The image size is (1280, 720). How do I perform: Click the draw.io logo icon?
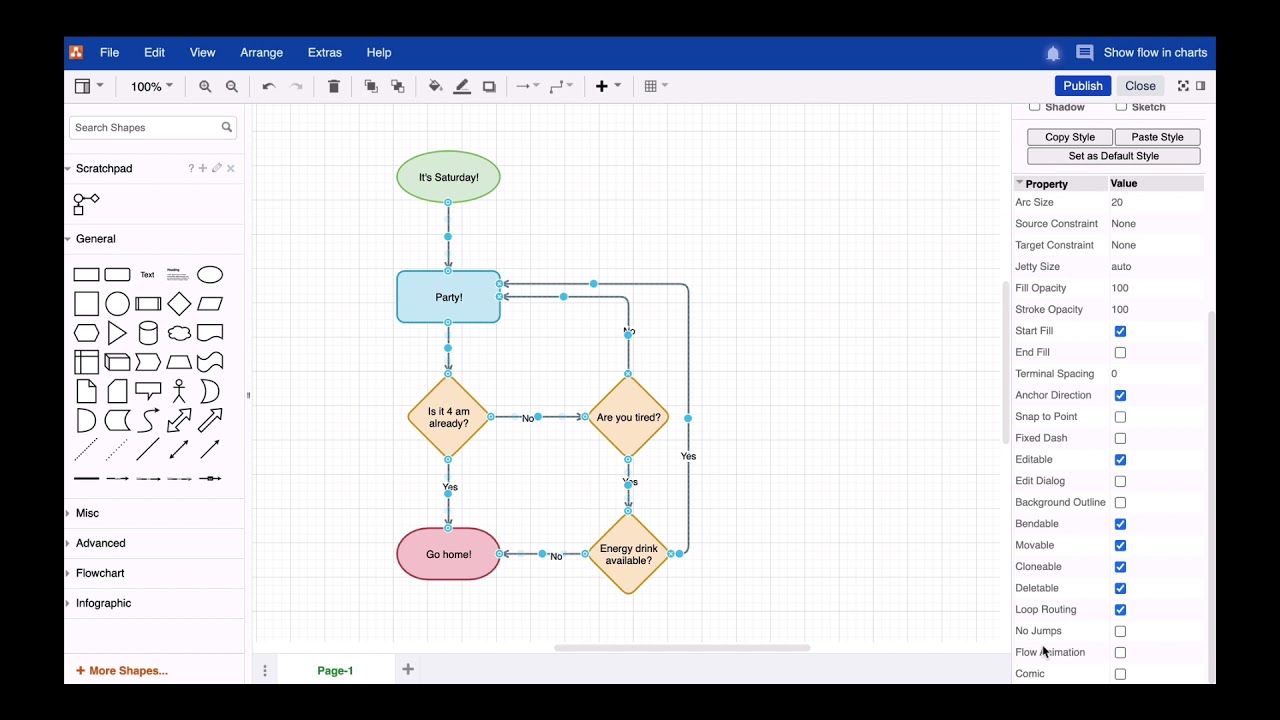click(x=76, y=52)
